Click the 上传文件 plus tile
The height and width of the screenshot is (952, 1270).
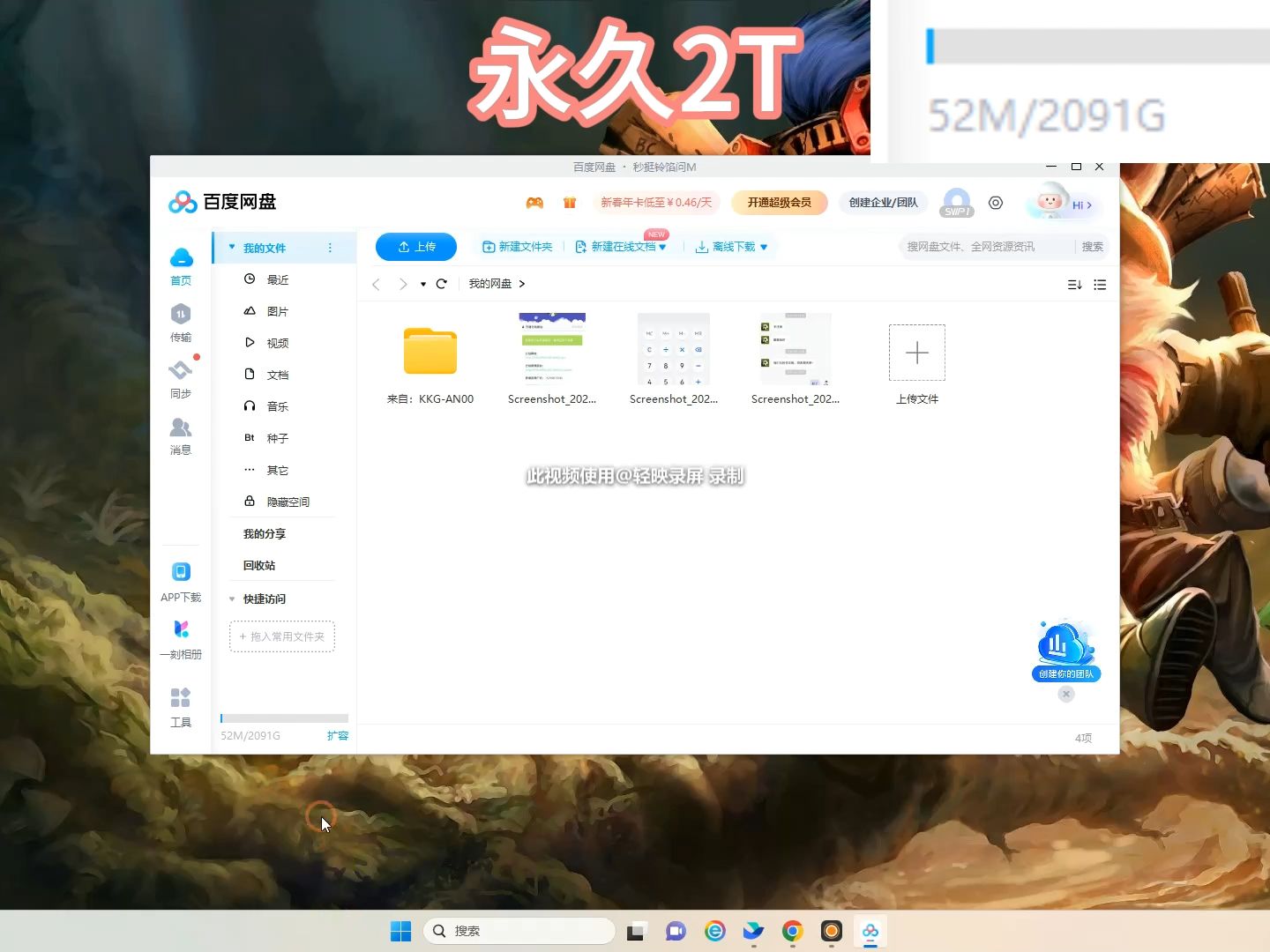point(917,353)
